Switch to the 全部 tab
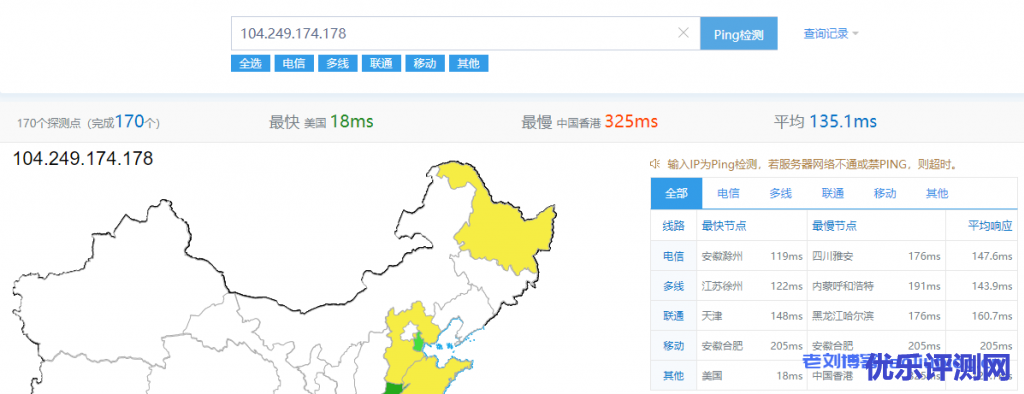1024x394 pixels. click(677, 193)
